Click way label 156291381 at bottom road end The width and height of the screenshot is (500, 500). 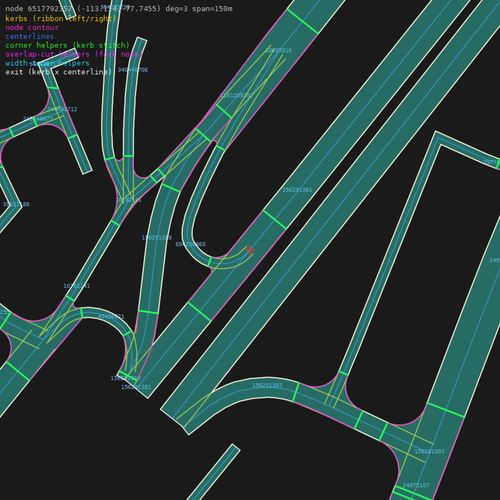pos(136,387)
